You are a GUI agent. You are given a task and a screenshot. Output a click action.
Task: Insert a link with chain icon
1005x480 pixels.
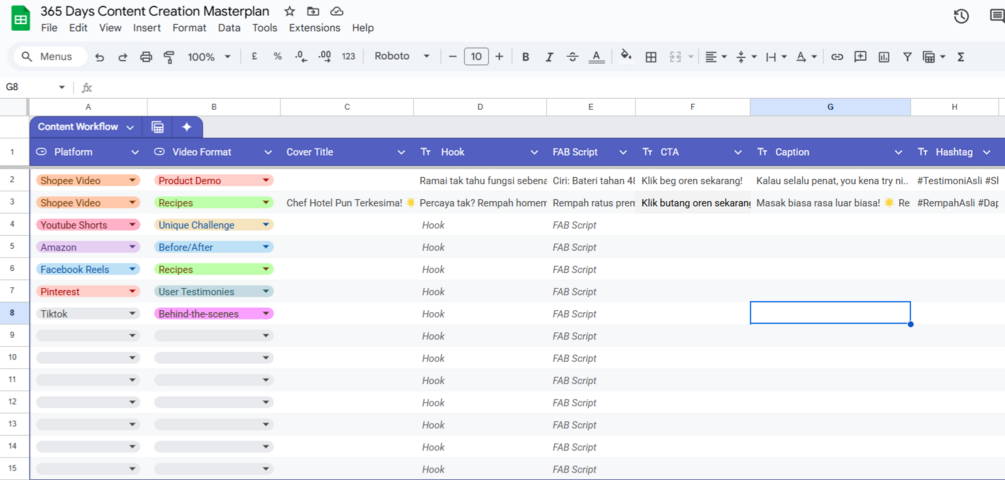(836, 57)
